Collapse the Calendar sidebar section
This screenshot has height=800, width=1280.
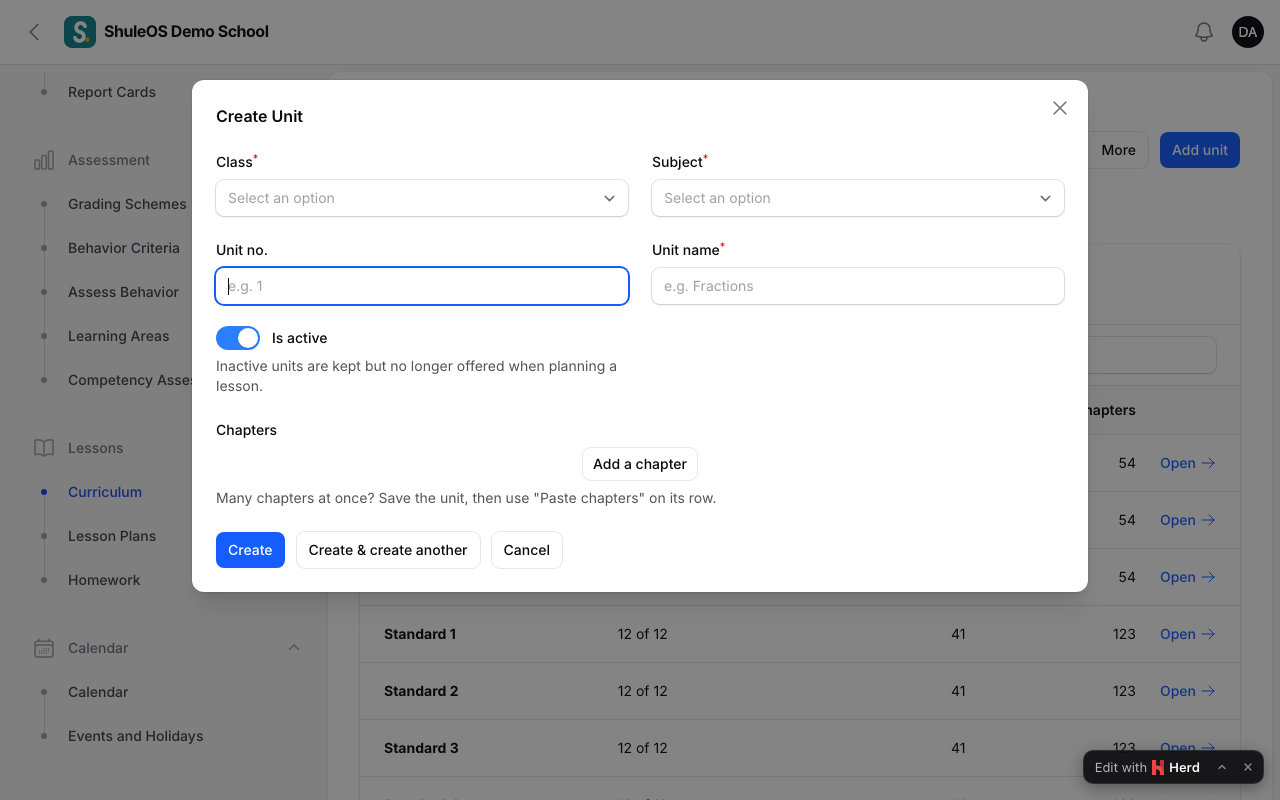(x=294, y=648)
